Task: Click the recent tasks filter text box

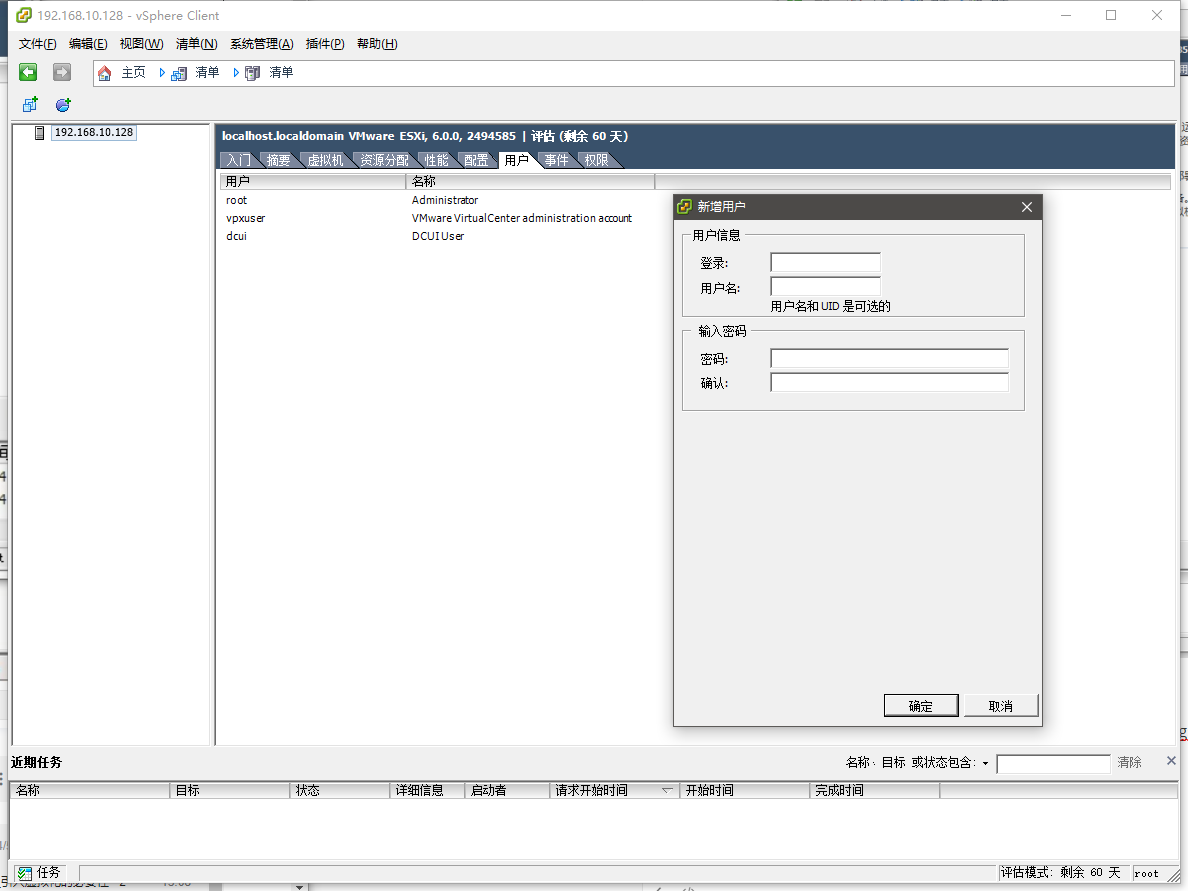Action: pyautogui.click(x=1053, y=764)
